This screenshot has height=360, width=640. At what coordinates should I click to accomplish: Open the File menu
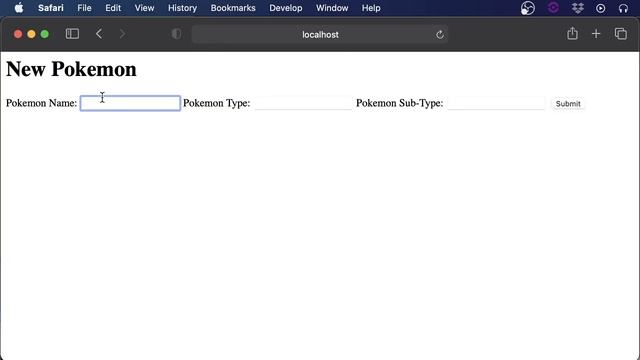[x=84, y=8]
